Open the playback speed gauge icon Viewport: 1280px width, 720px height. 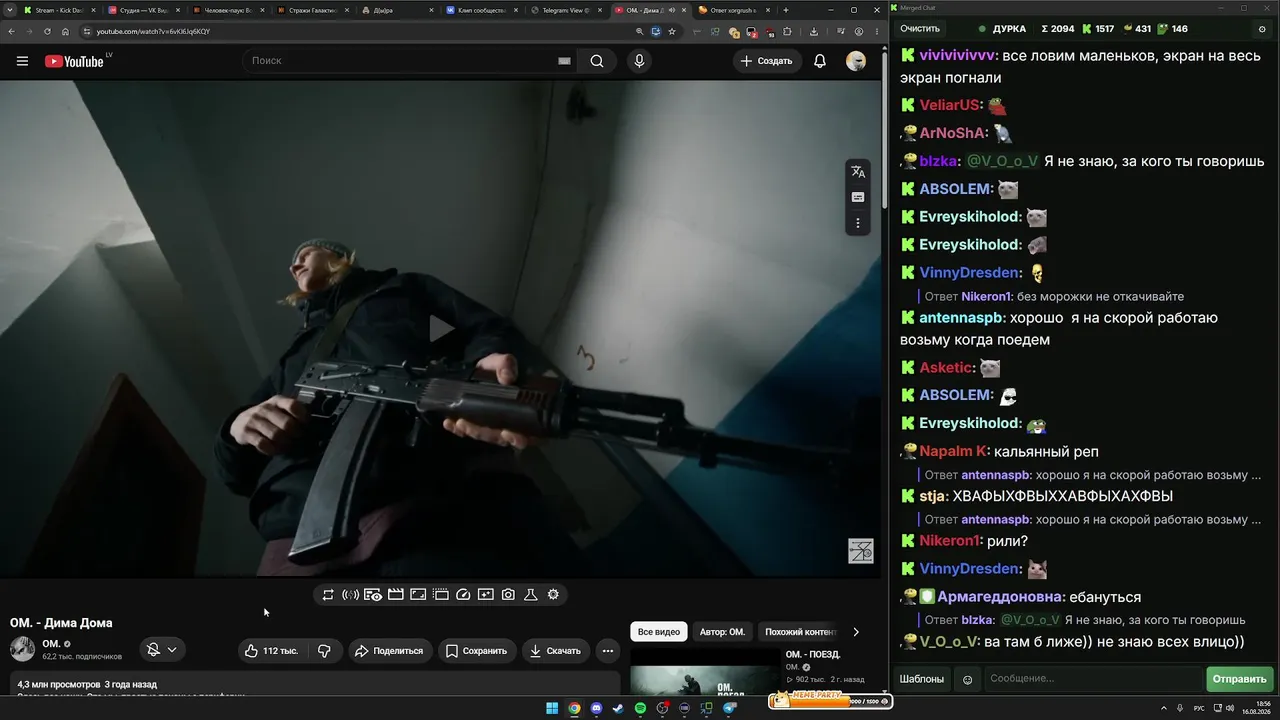463,595
